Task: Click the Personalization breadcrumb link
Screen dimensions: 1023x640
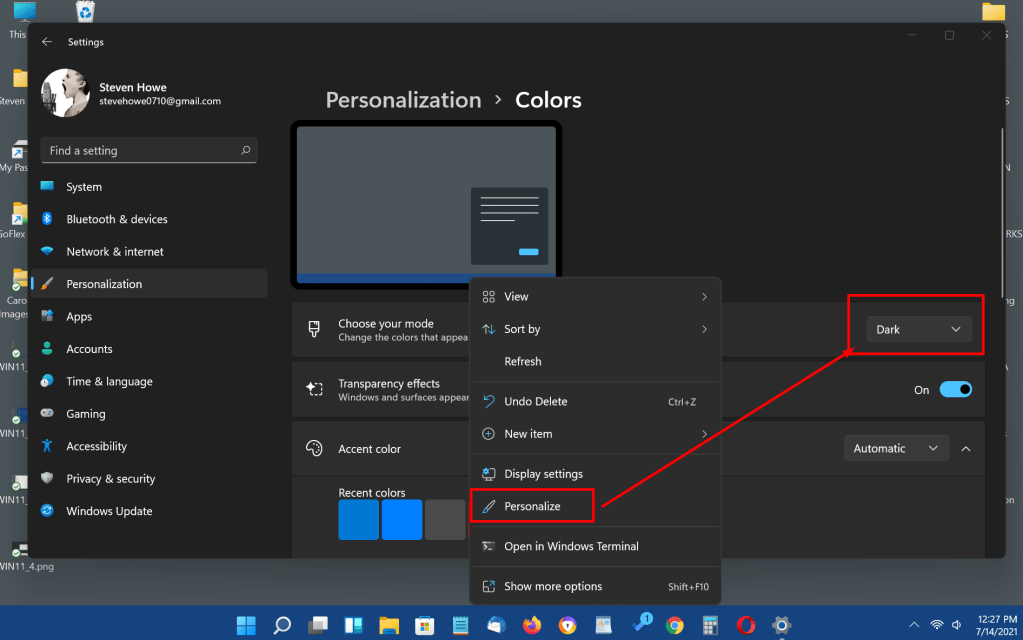Action: pyautogui.click(x=403, y=100)
